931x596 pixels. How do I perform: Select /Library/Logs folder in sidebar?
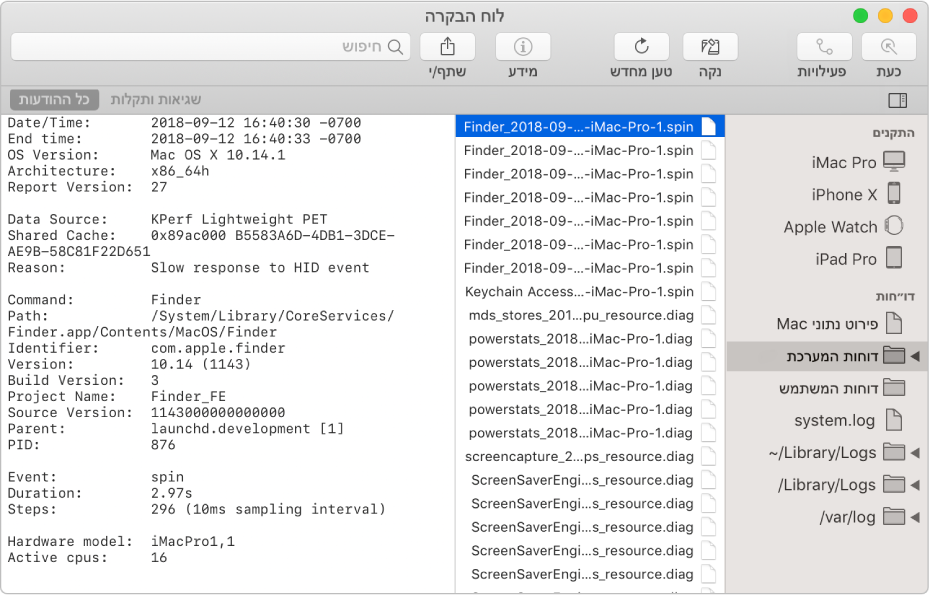pyautogui.click(x=828, y=485)
